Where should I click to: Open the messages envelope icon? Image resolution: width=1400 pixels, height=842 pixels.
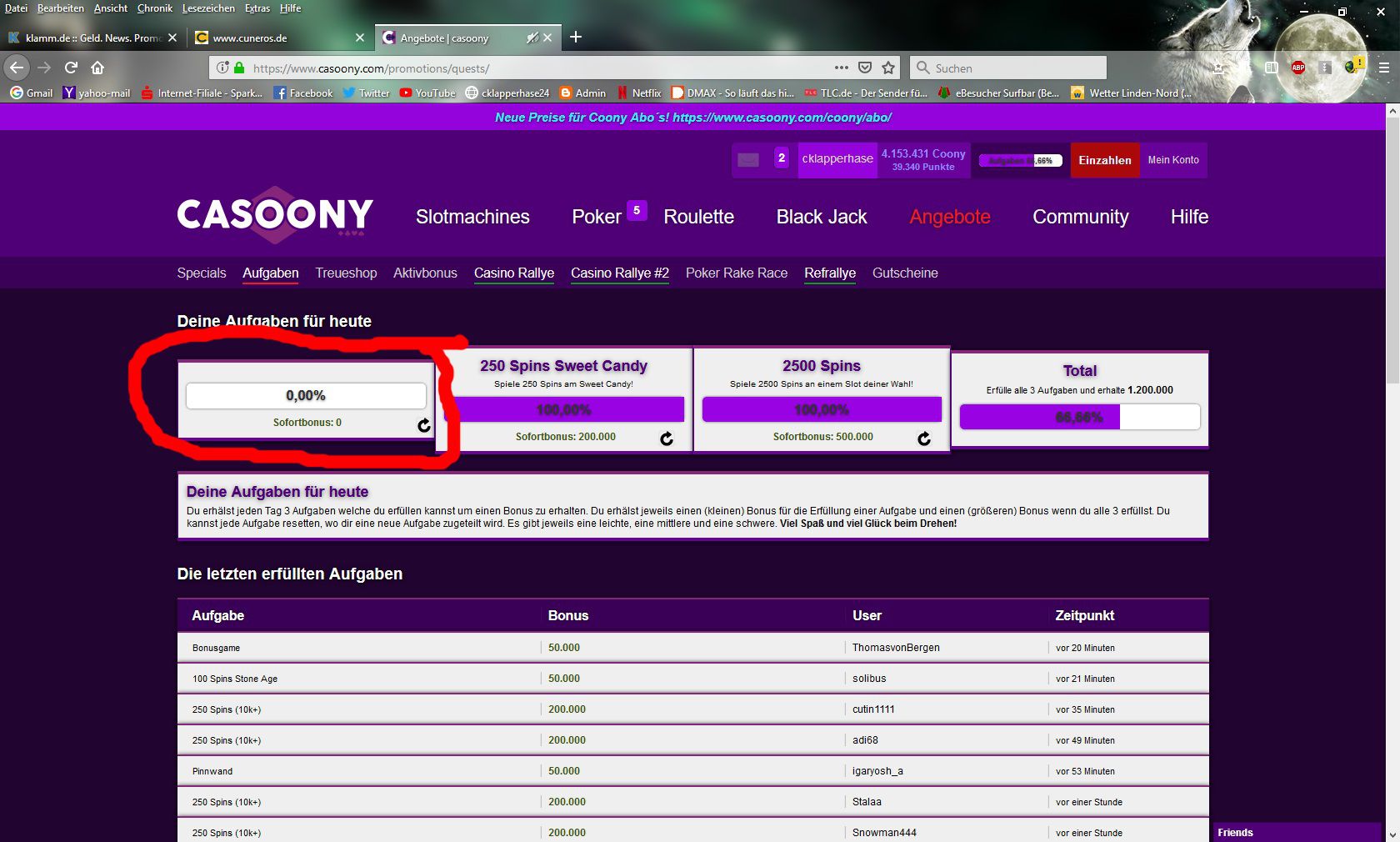click(x=748, y=159)
